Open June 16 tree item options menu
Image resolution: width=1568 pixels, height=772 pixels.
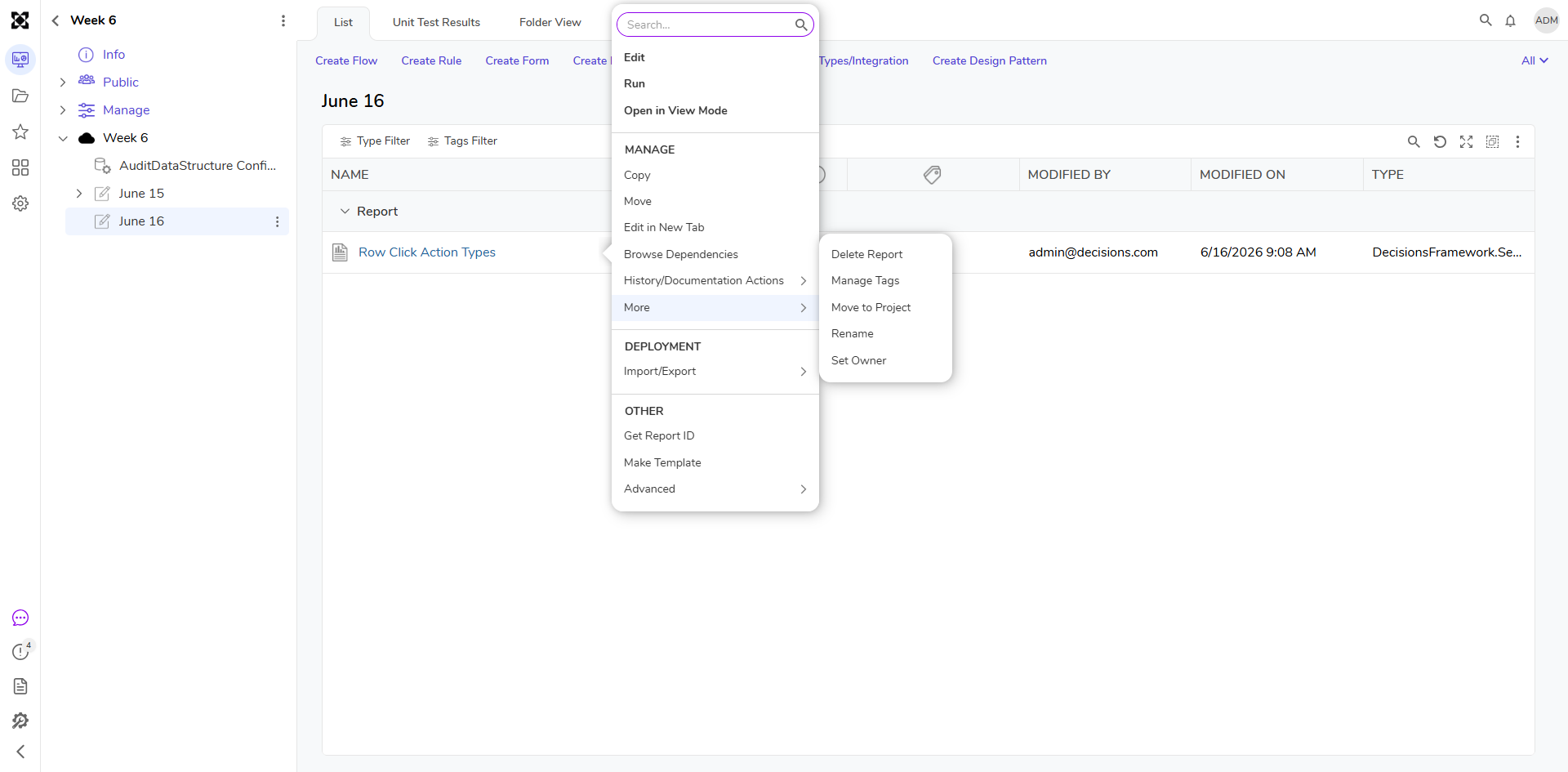pyautogui.click(x=278, y=221)
